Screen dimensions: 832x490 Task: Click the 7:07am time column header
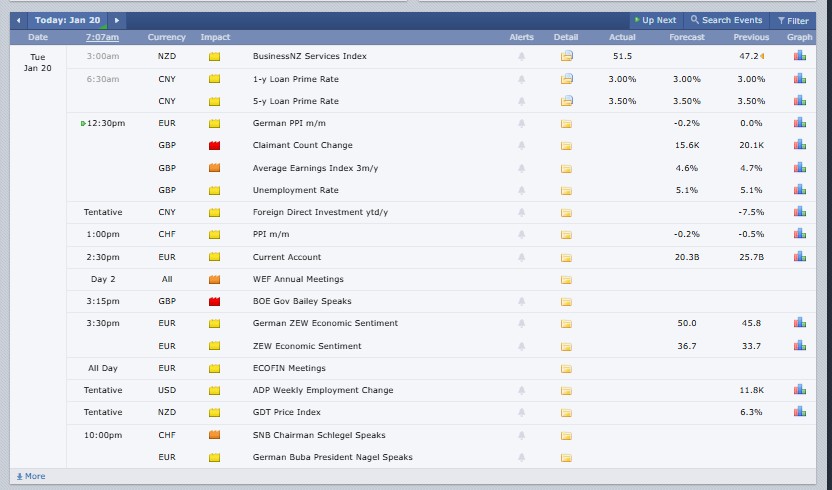click(x=101, y=37)
